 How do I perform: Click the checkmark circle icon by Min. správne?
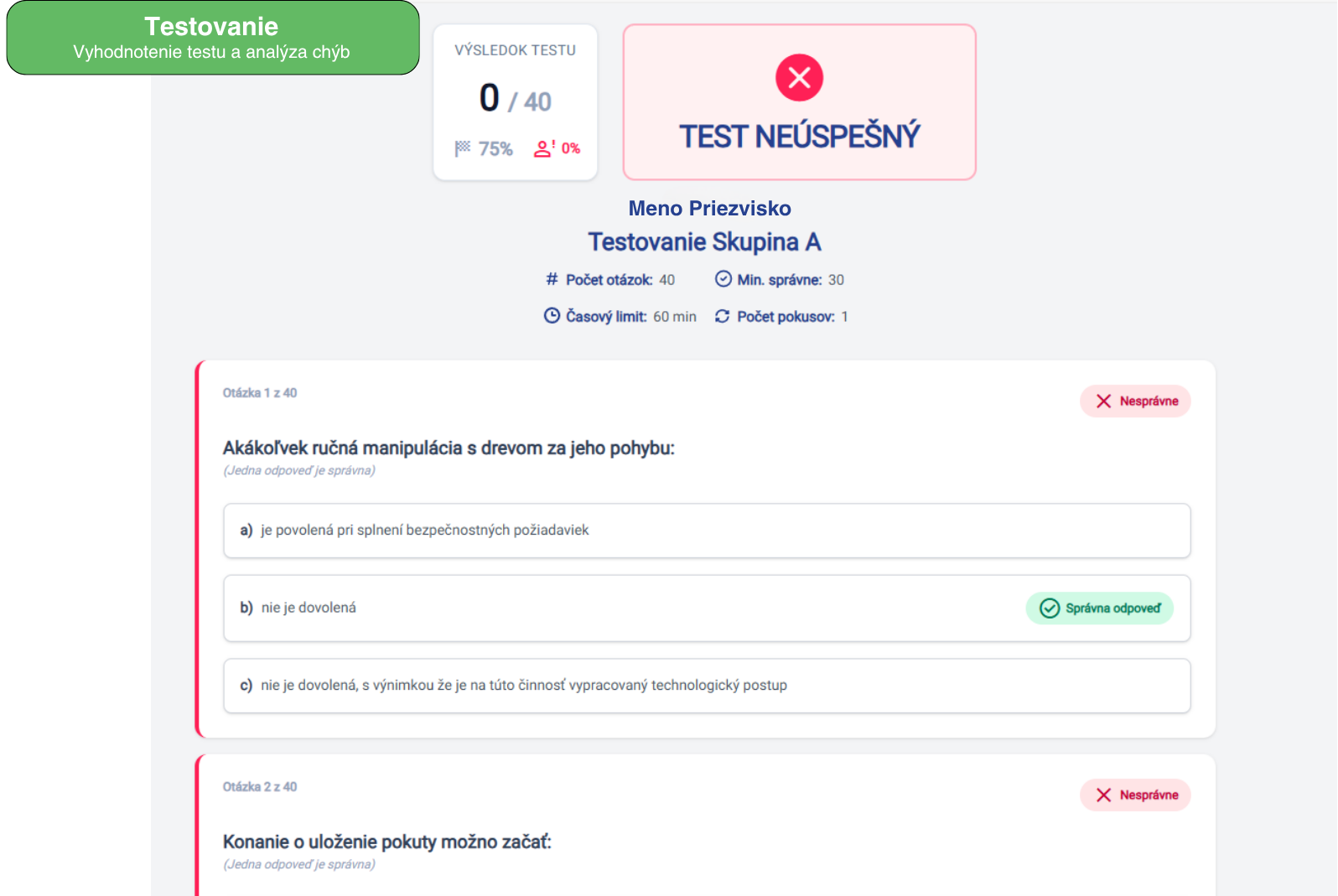723,279
